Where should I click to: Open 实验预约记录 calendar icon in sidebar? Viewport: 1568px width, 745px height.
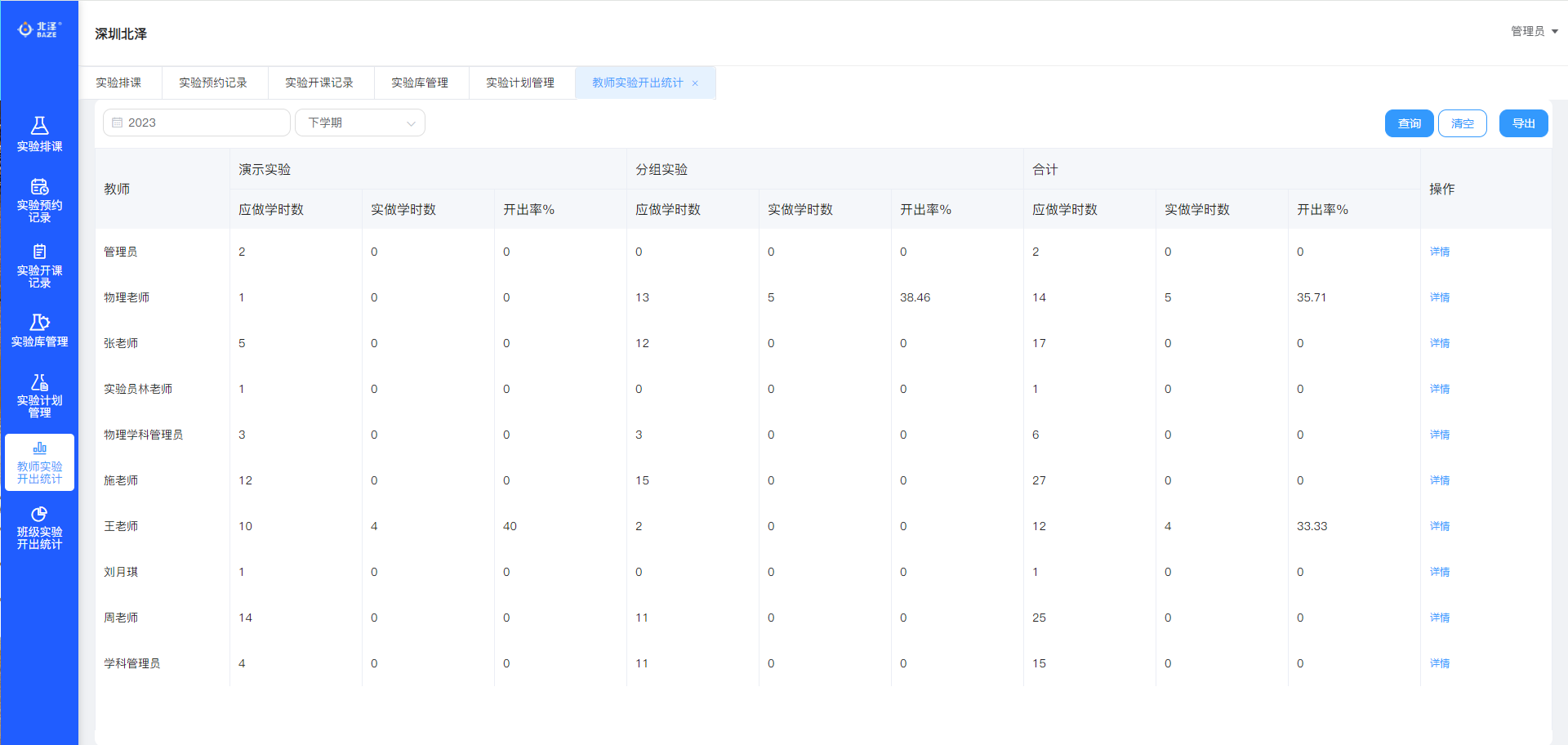(39, 187)
